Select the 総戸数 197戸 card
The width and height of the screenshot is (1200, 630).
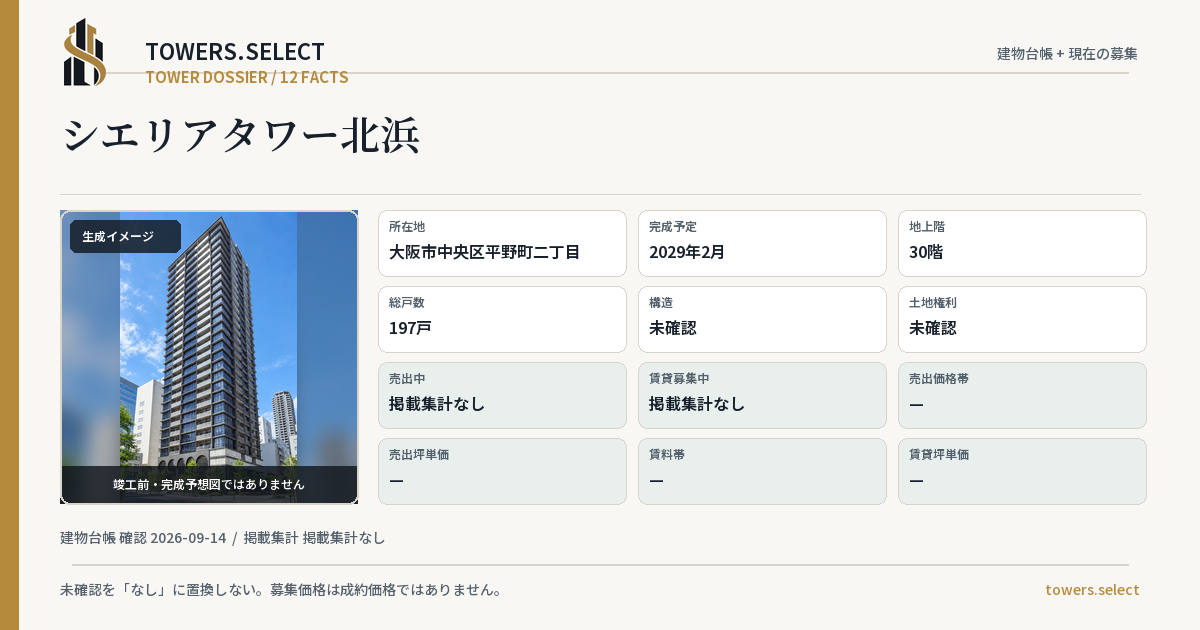[502, 319]
